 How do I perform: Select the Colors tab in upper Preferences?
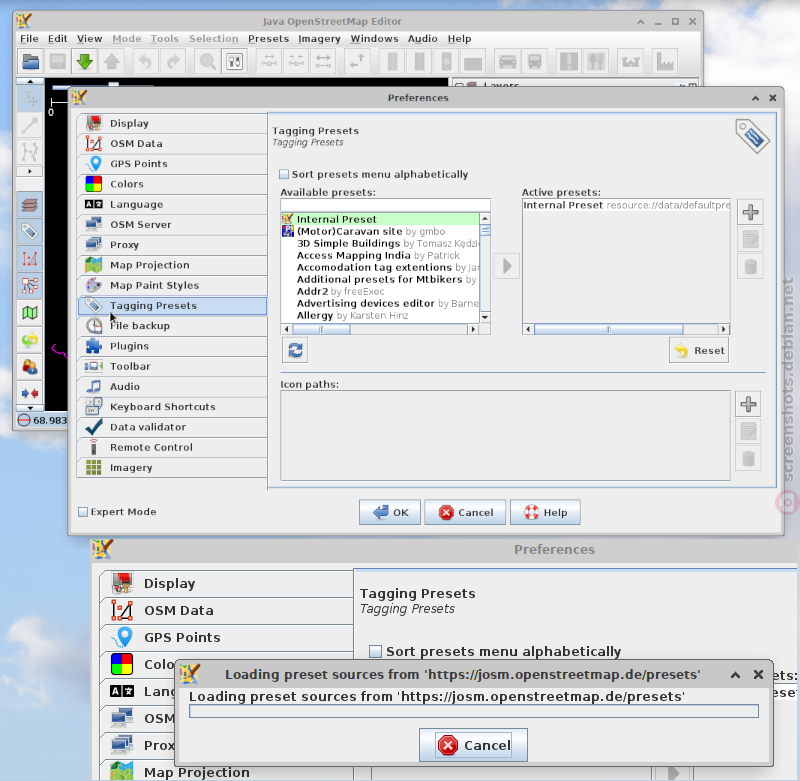(x=172, y=184)
